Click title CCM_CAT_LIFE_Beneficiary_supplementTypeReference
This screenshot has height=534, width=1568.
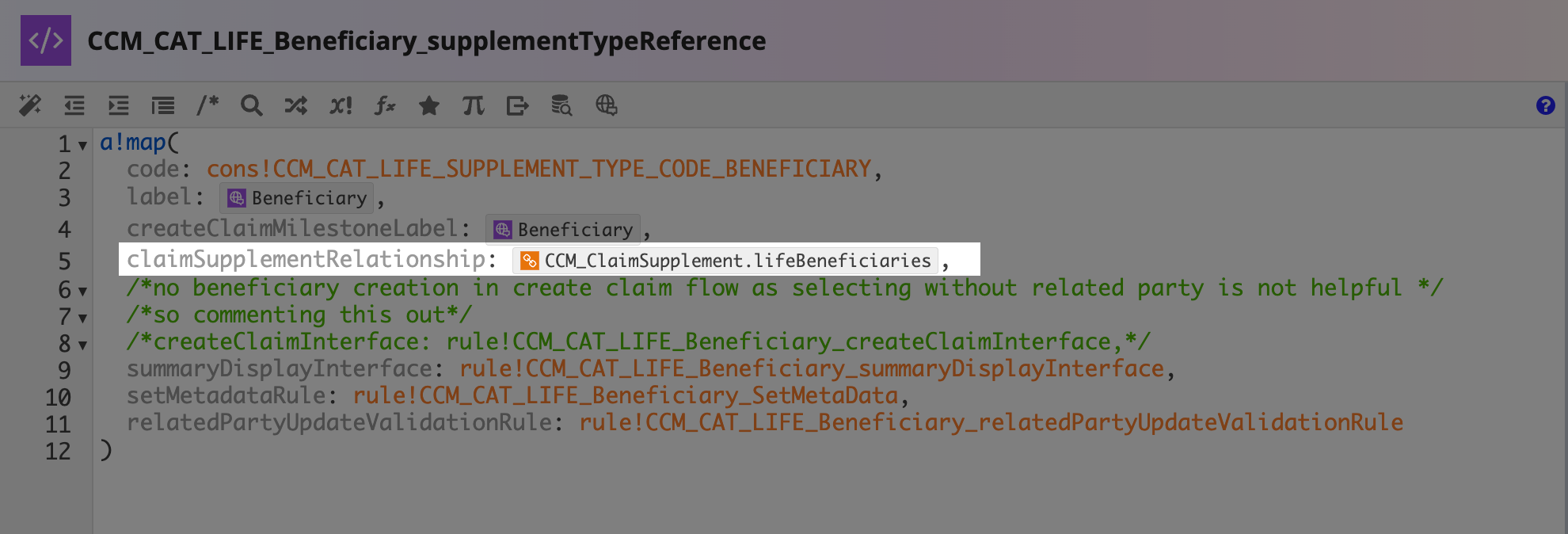coord(427,40)
